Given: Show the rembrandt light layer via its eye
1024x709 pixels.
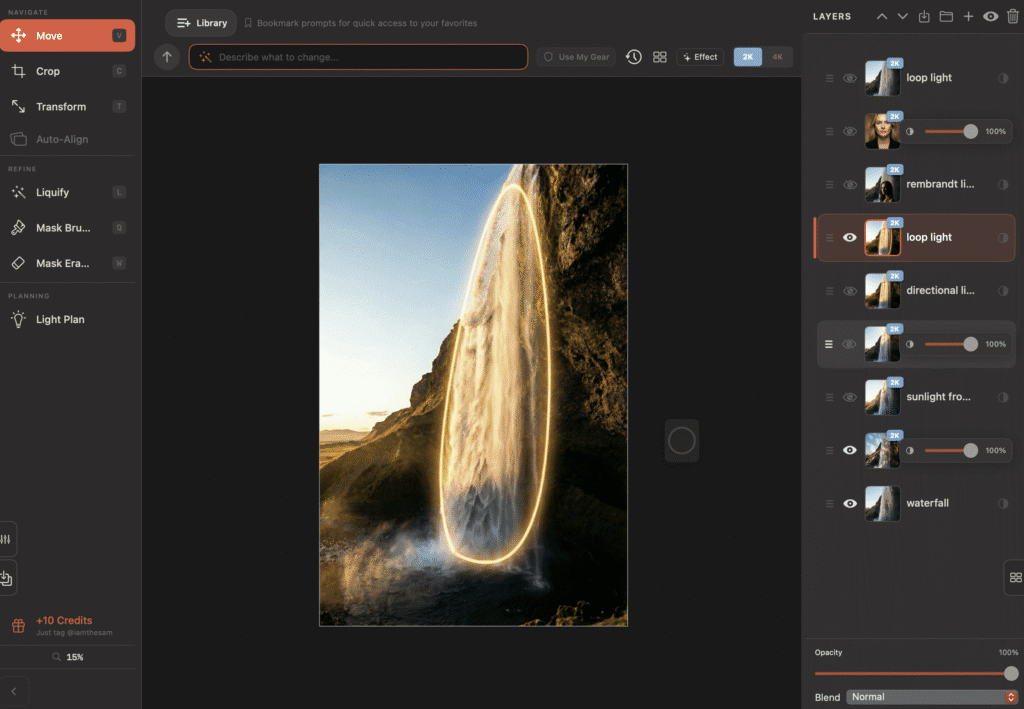Looking at the screenshot, I should [x=850, y=184].
